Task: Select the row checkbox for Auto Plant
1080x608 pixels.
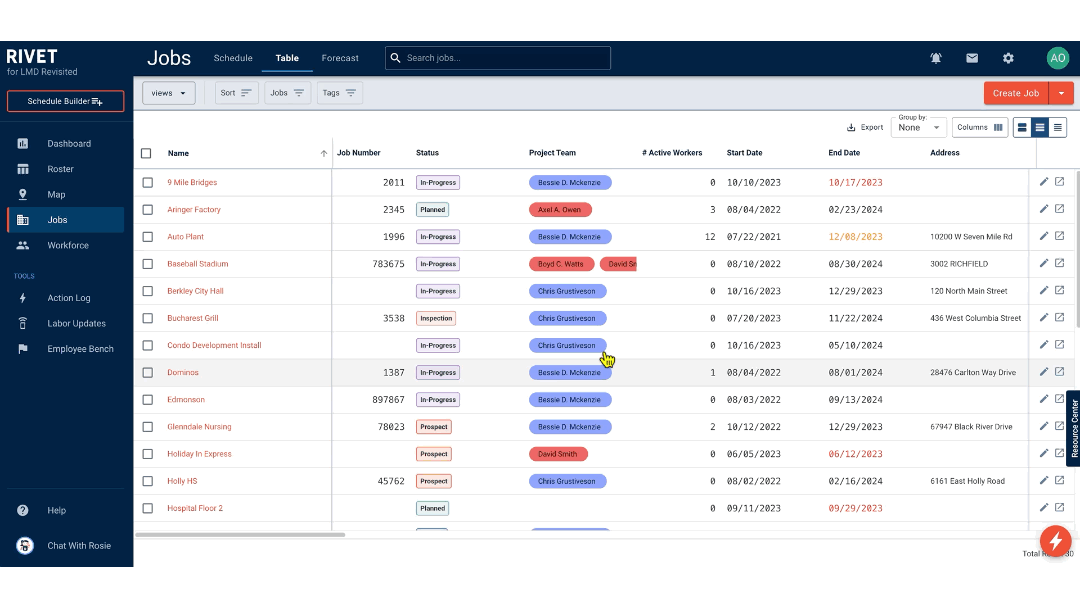Action: tap(145, 236)
